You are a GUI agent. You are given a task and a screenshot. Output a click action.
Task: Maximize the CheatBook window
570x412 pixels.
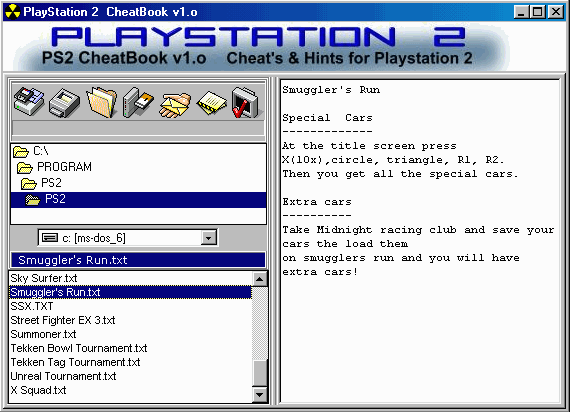(x=538, y=12)
